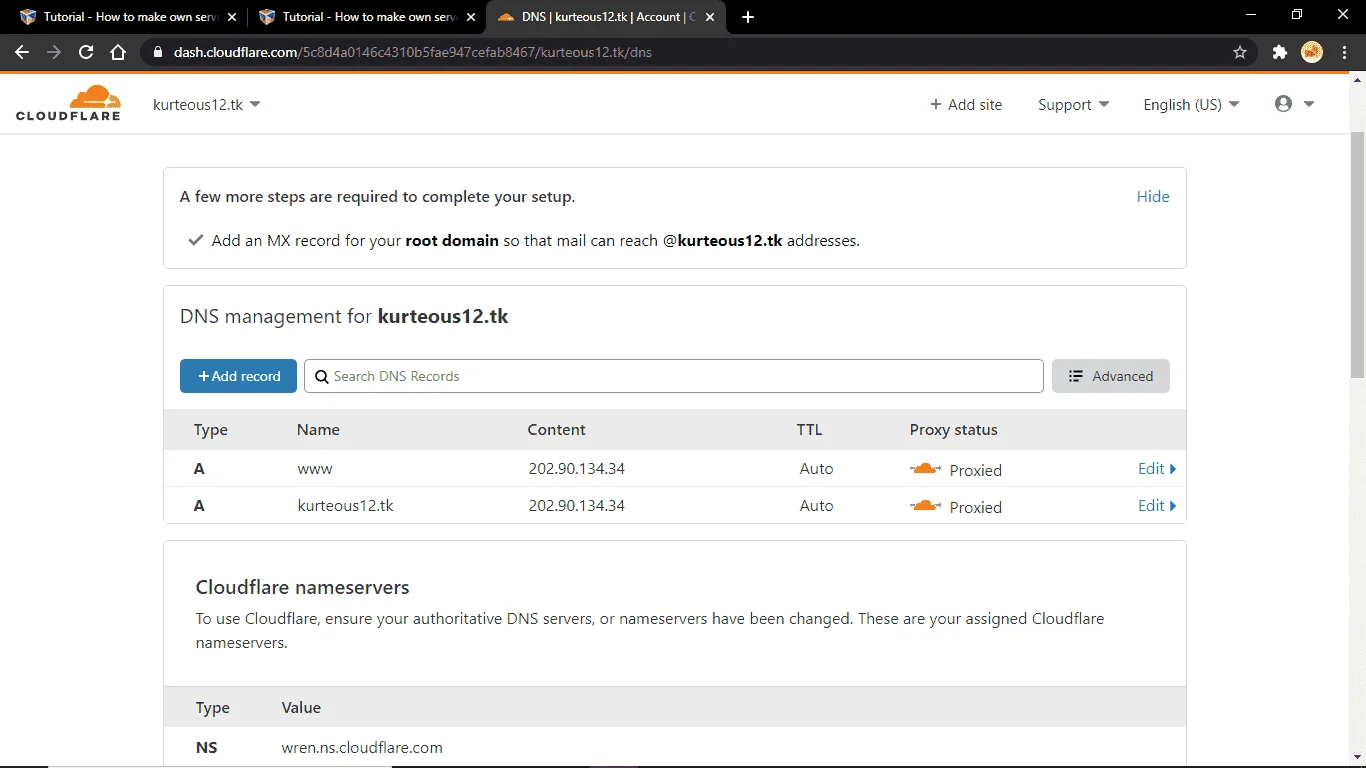Bookmark this page with star icon
The height and width of the screenshot is (768, 1366).
[1240, 52]
